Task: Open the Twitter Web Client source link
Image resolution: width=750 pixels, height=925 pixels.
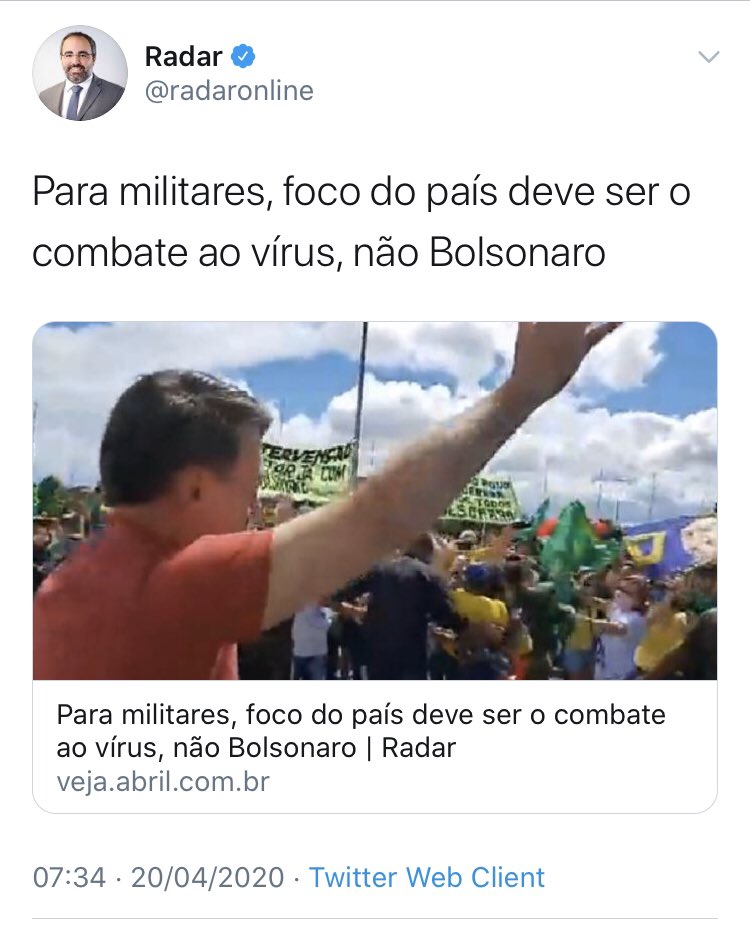Action: click(x=427, y=877)
